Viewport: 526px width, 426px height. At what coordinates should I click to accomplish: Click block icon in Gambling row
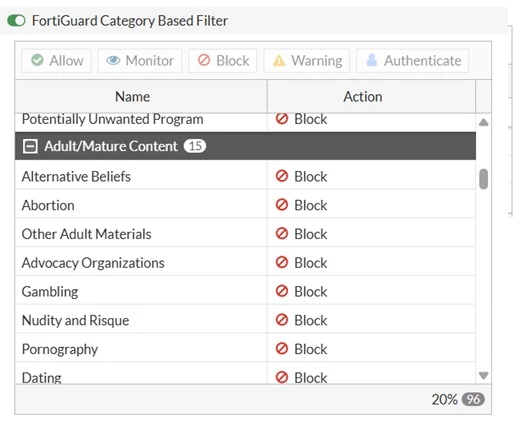282,291
